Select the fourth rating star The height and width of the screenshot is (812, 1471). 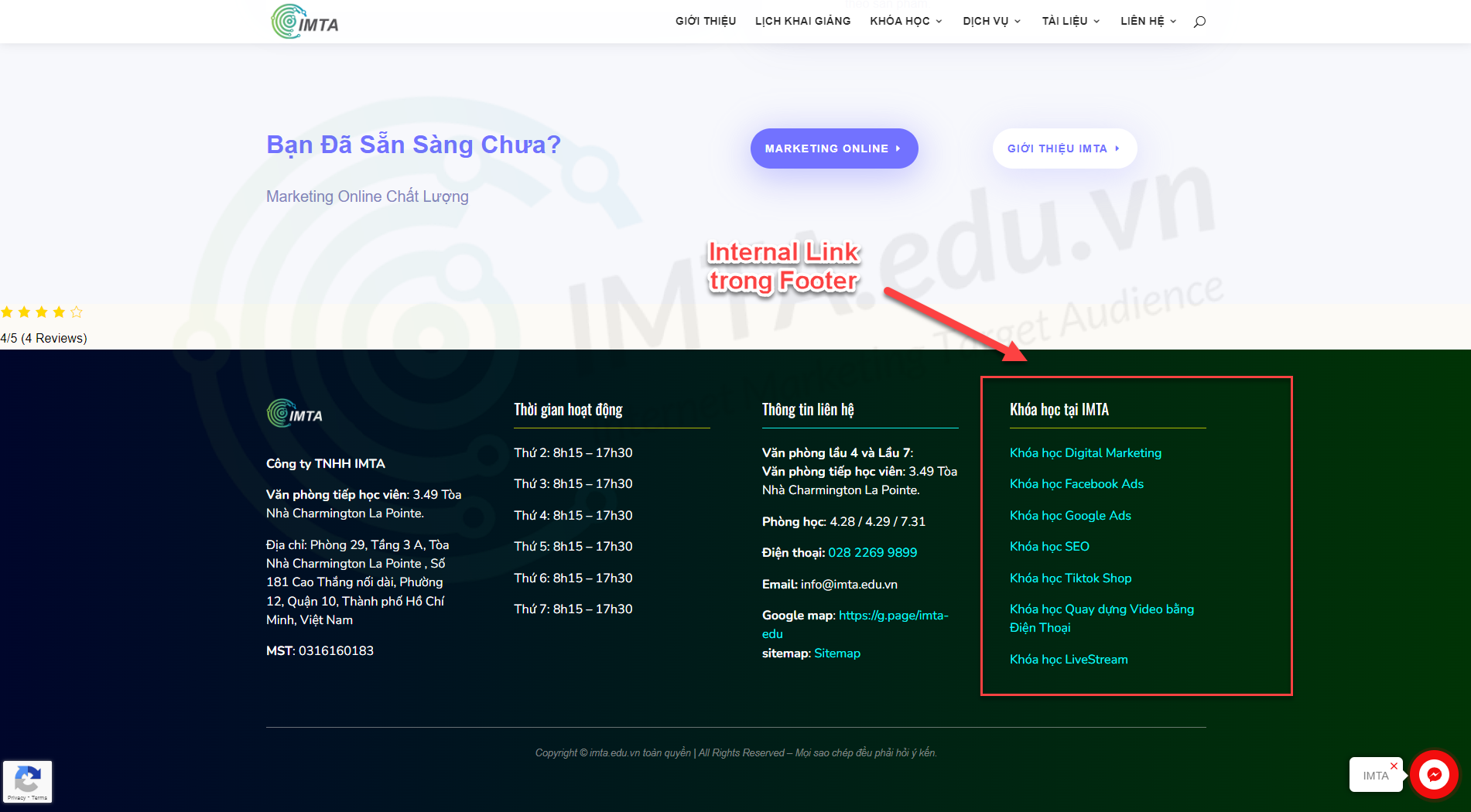click(x=59, y=312)
